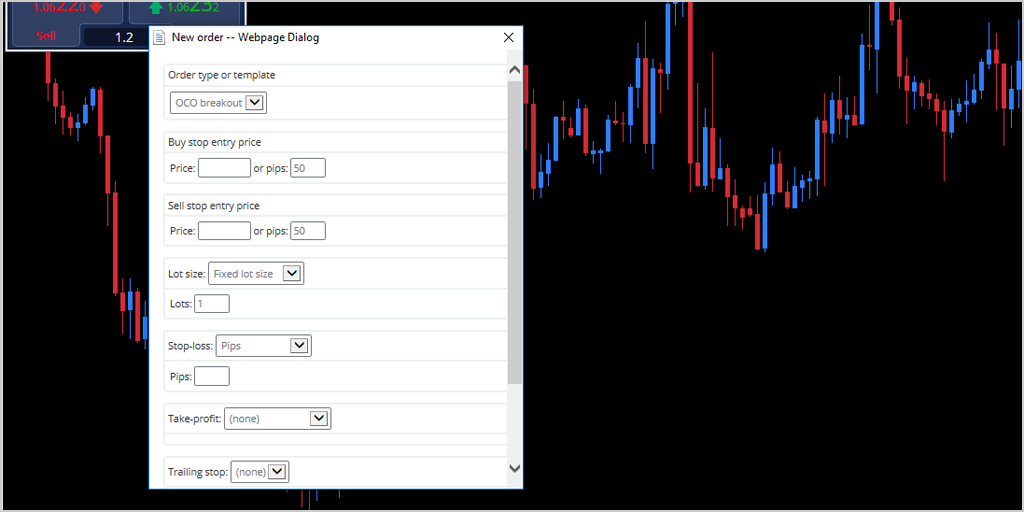Open the Order type or template dropdown

(x=218, y=103)
